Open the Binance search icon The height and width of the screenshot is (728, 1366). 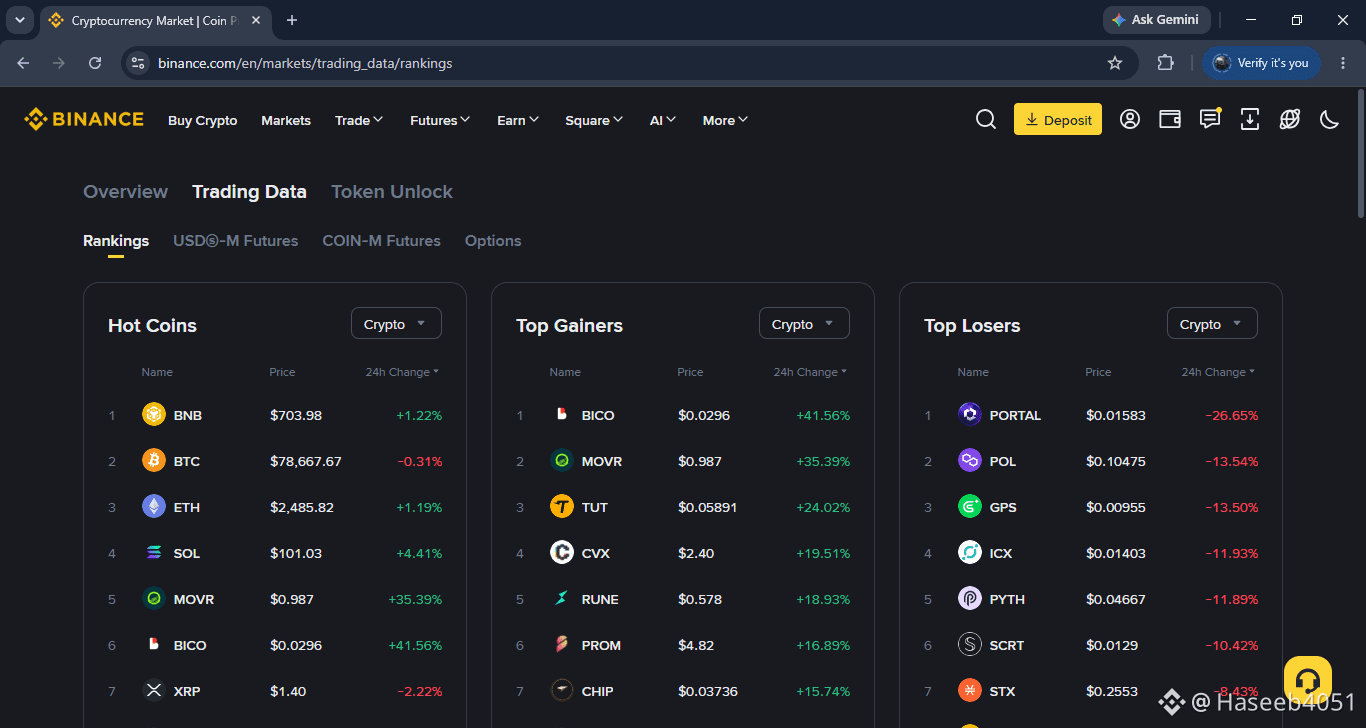pos(985,120)
